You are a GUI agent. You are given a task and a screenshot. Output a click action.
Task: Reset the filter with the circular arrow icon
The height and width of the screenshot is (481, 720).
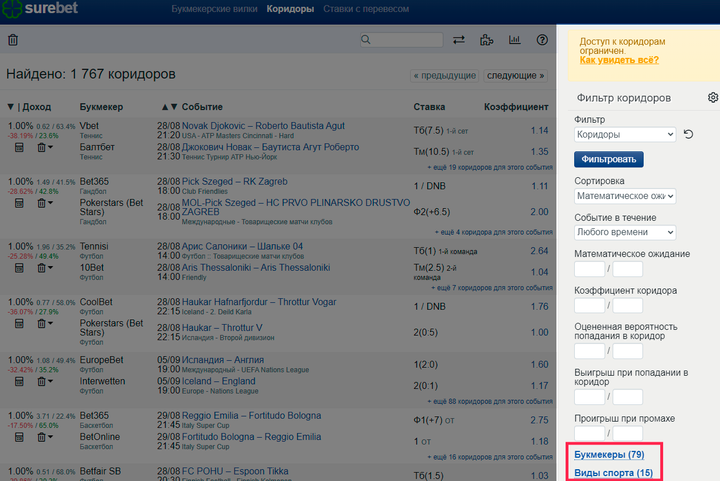coord(688,134)
